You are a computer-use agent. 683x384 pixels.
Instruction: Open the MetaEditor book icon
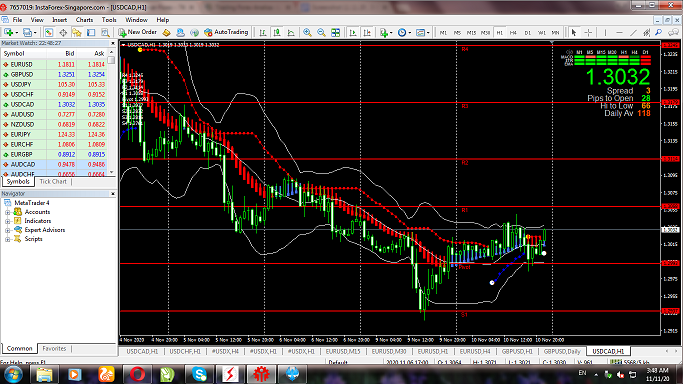(x=166, y=32)
